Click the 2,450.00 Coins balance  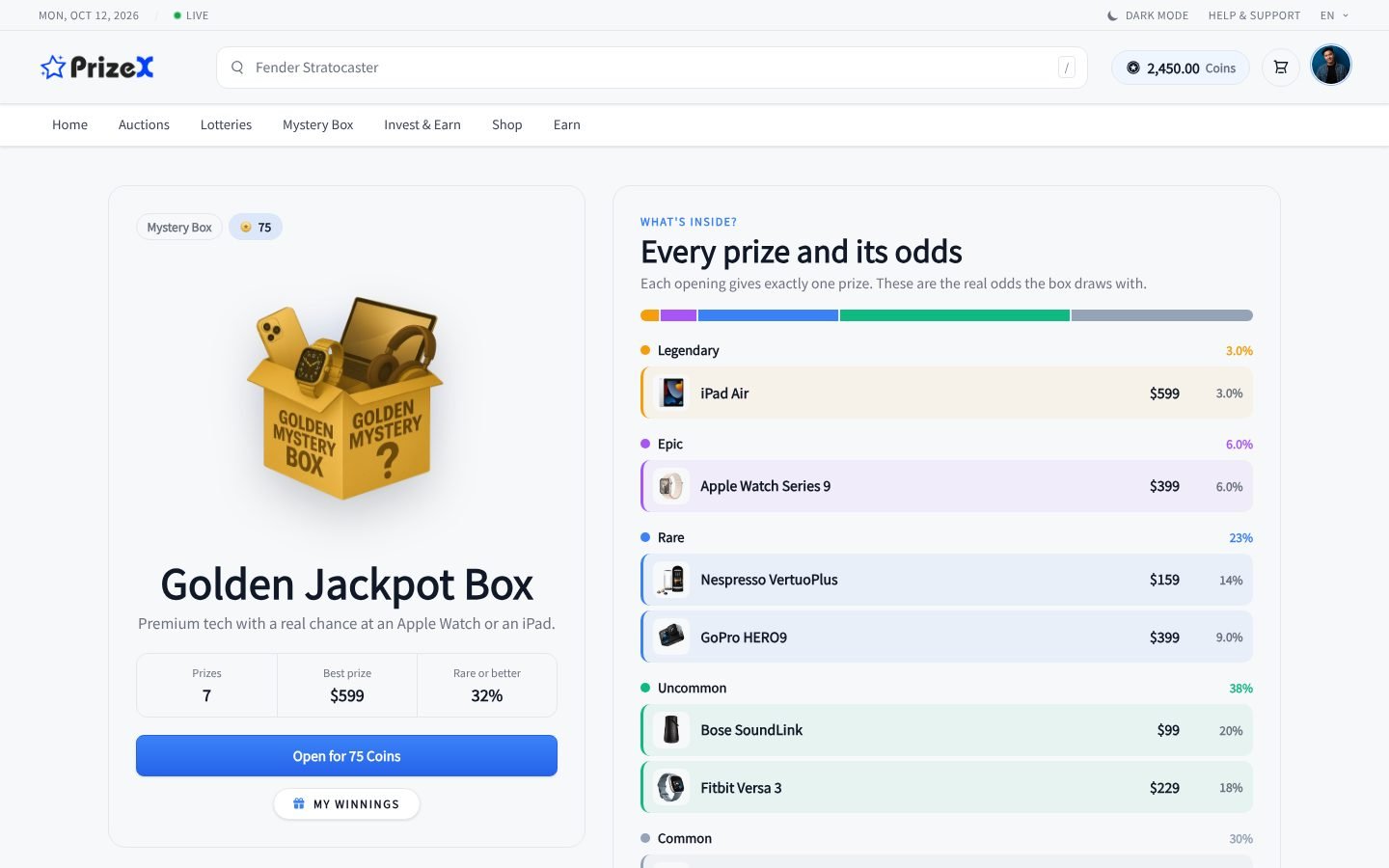pyautogui.click(x=1181, y=68)
